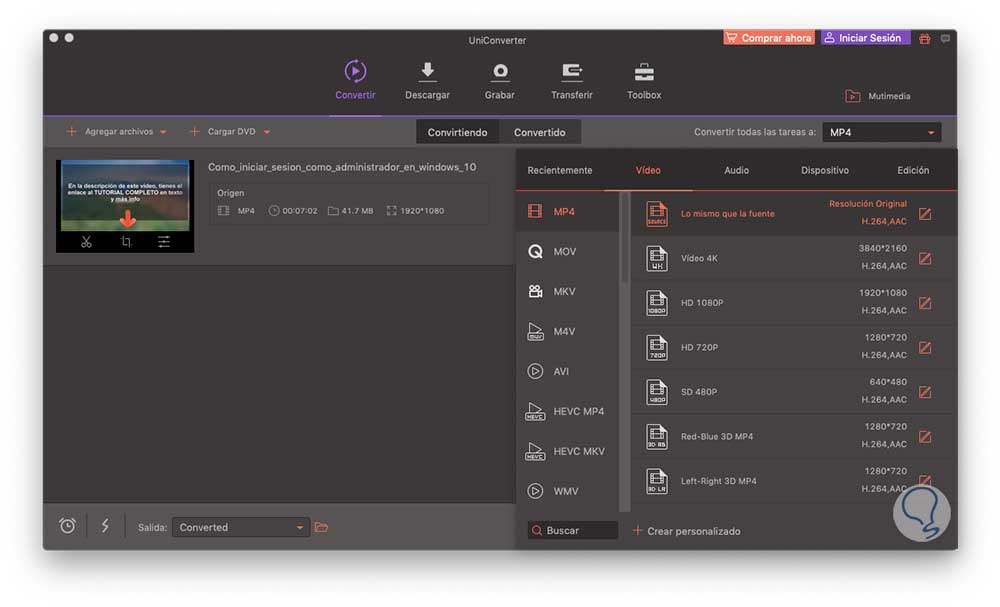The width and height of the screenshot is (1000, 607).
Task: Open the Audio tab
Action: [x=736, y=170]
